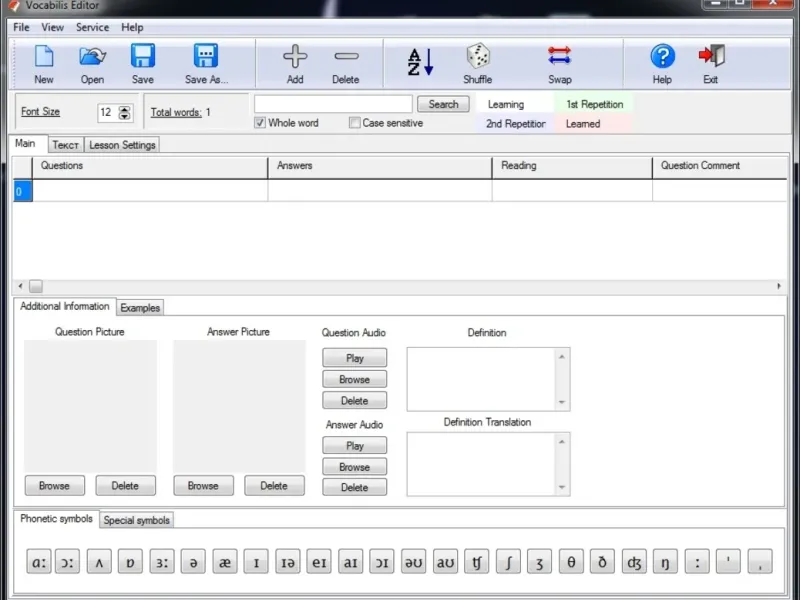Browse for Answer Audio file
Image resolution: width=800 pixels, height=600 pixels.
pos(355,467)
